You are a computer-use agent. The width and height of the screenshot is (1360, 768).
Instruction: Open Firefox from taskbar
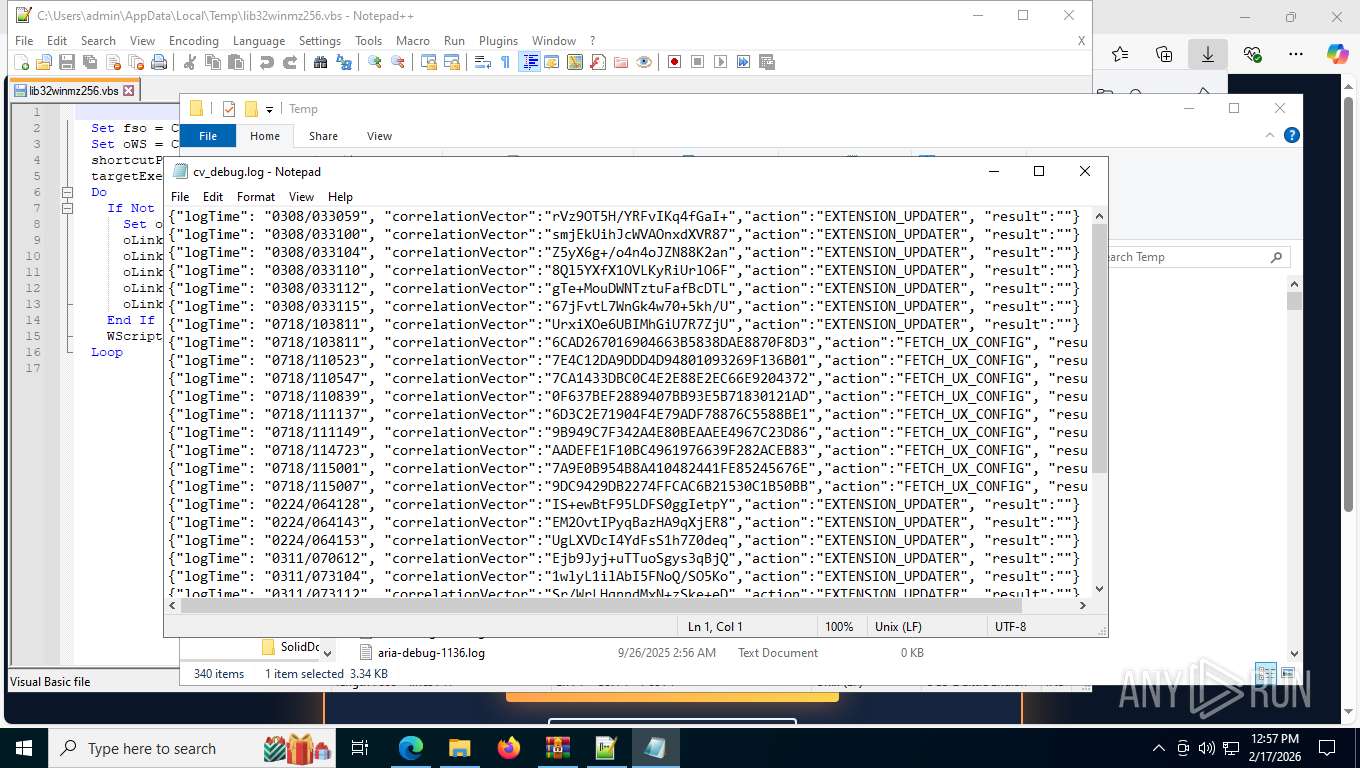click(509, 748)
